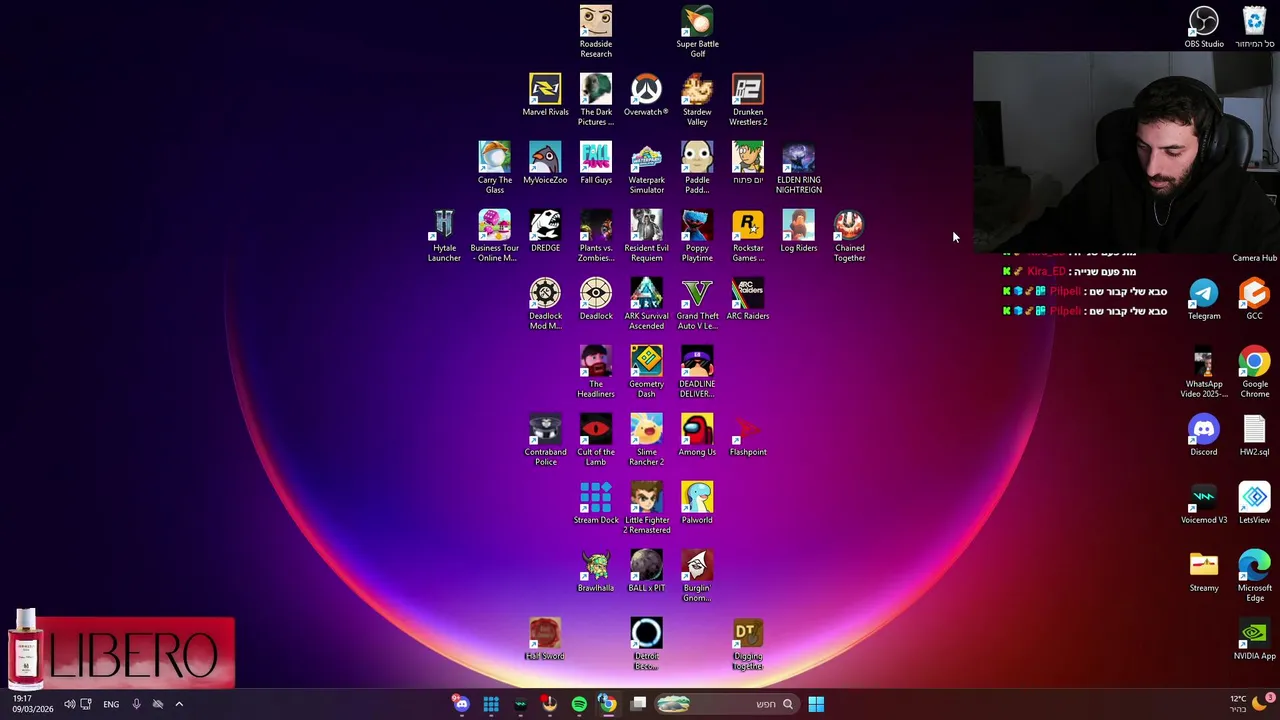The image size is (1280, 720).
Task: Open Stream Dock desktop shortcut
Action: click(596, 503)
